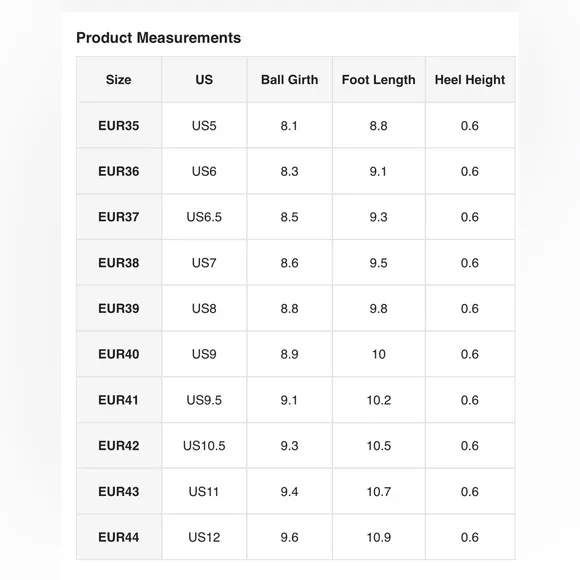
Task: Click the US6.5 cell
Action: [x=204, y=217]
